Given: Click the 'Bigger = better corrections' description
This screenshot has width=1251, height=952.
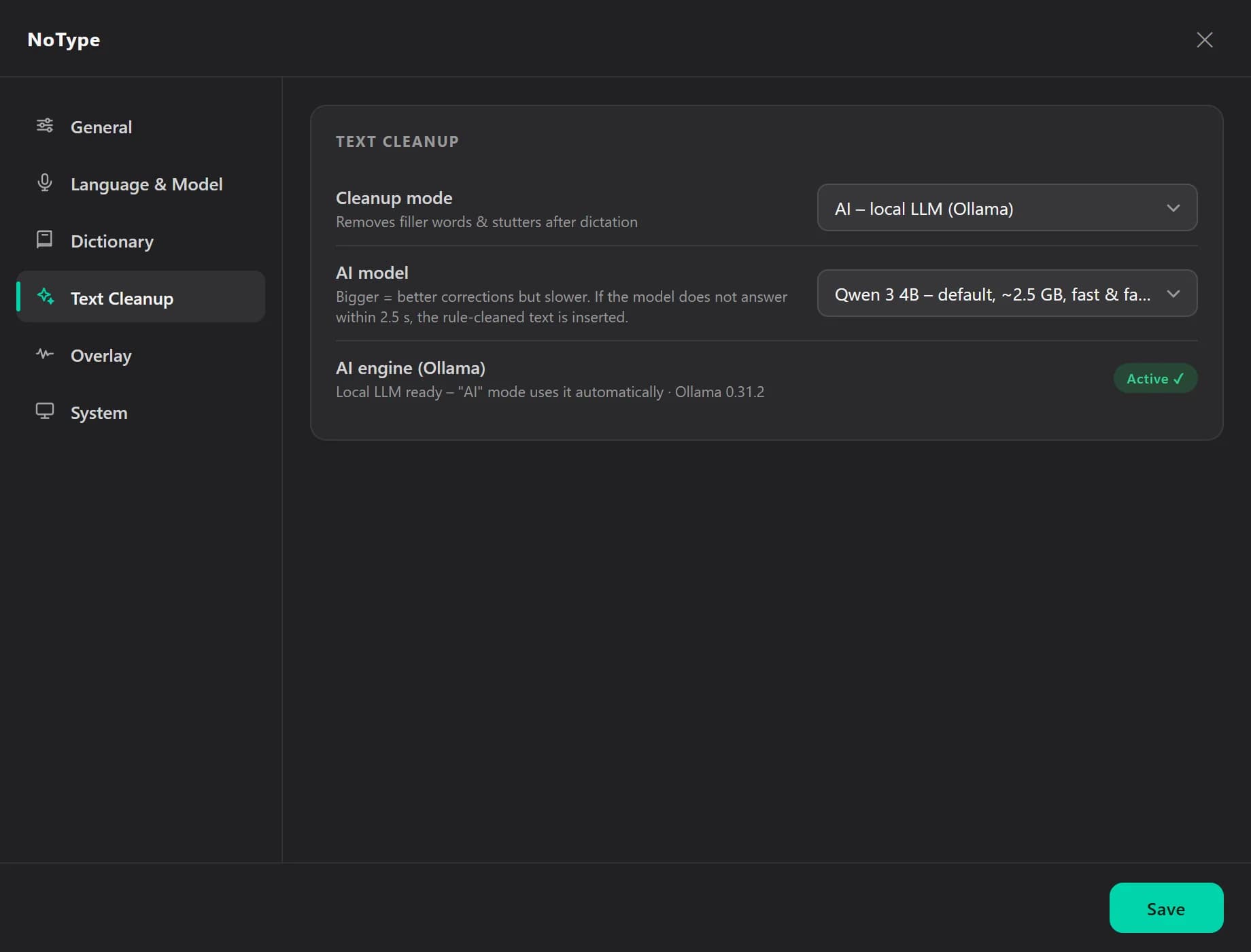Looking at the screenshot, I should [562, 307].
